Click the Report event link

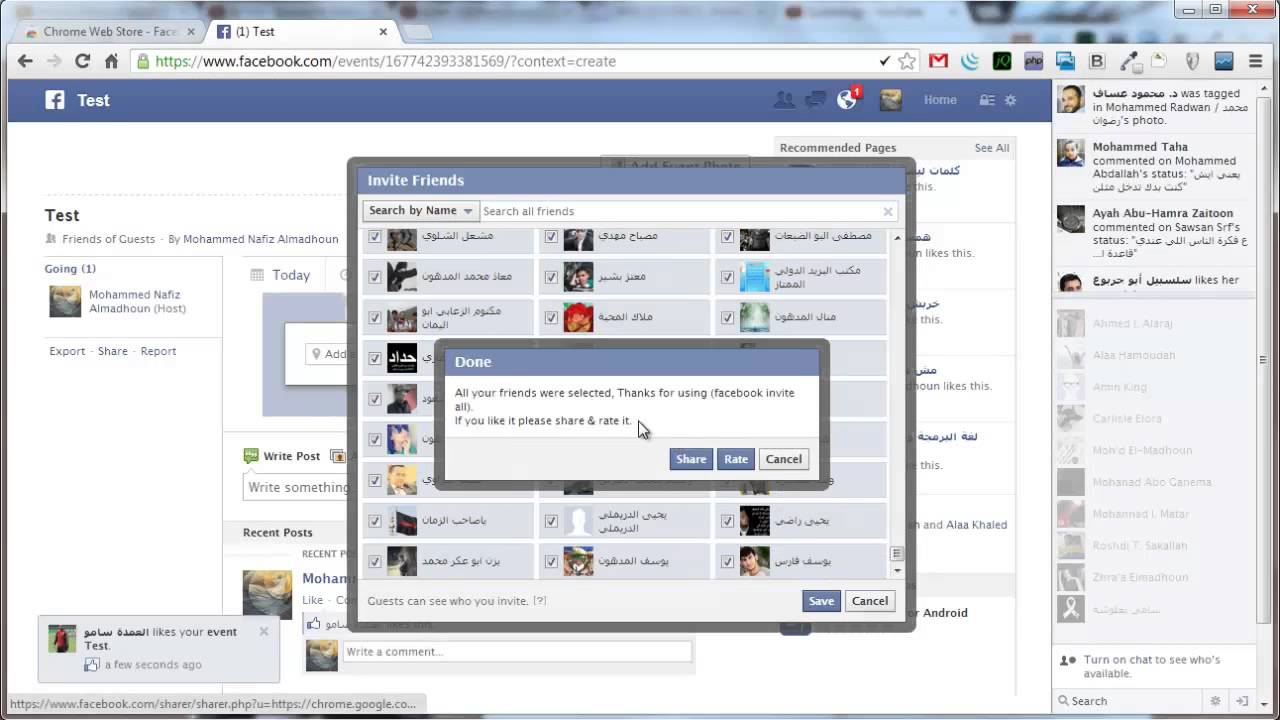click(158, 352)
